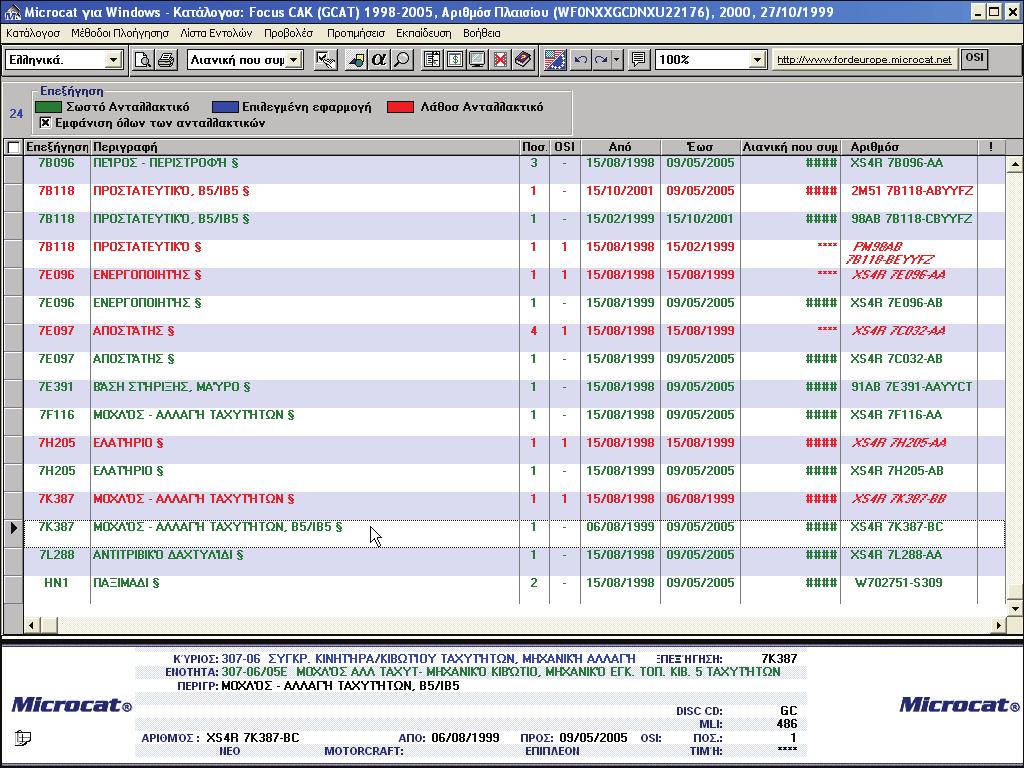Image resolution: width=1024 pixels, height=768 pixels.
Task: Click the red 'Λάθος Ανταλλακτικό' legend swatch
Action: point(400,107)
